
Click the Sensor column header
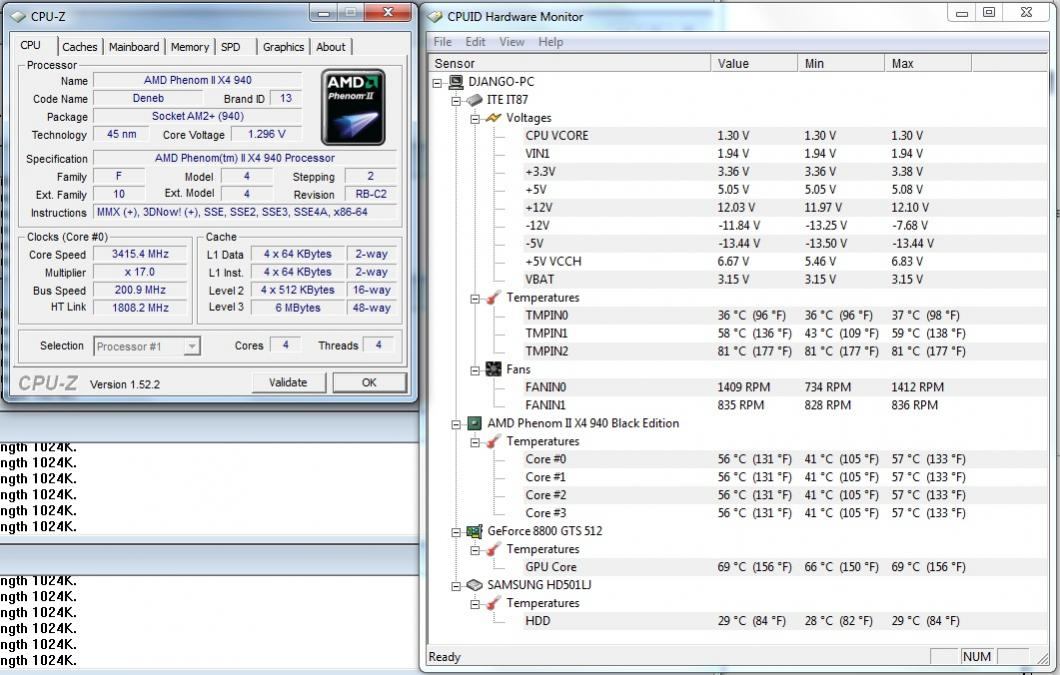coord(569,64)
